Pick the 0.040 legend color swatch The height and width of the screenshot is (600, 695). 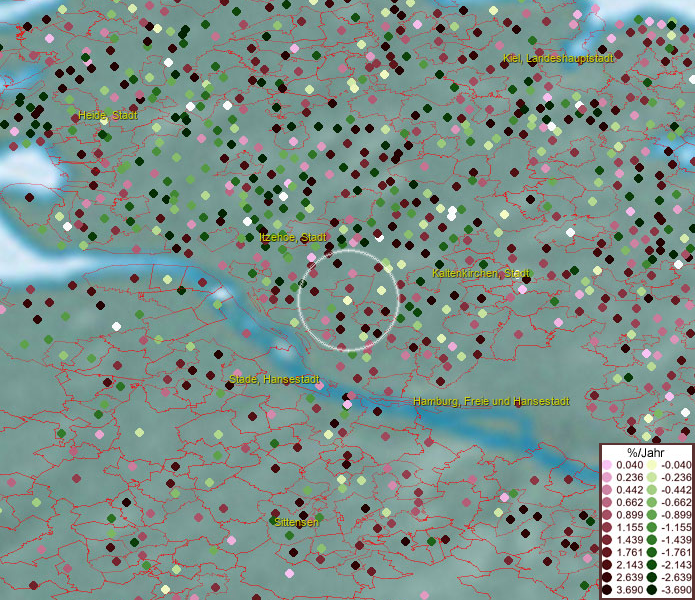607,465
